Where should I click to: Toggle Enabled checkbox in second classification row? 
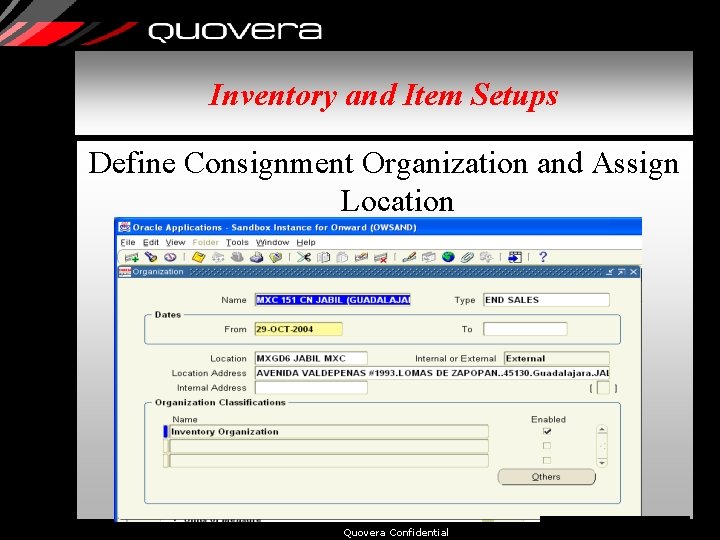click(x=547, y=446)
